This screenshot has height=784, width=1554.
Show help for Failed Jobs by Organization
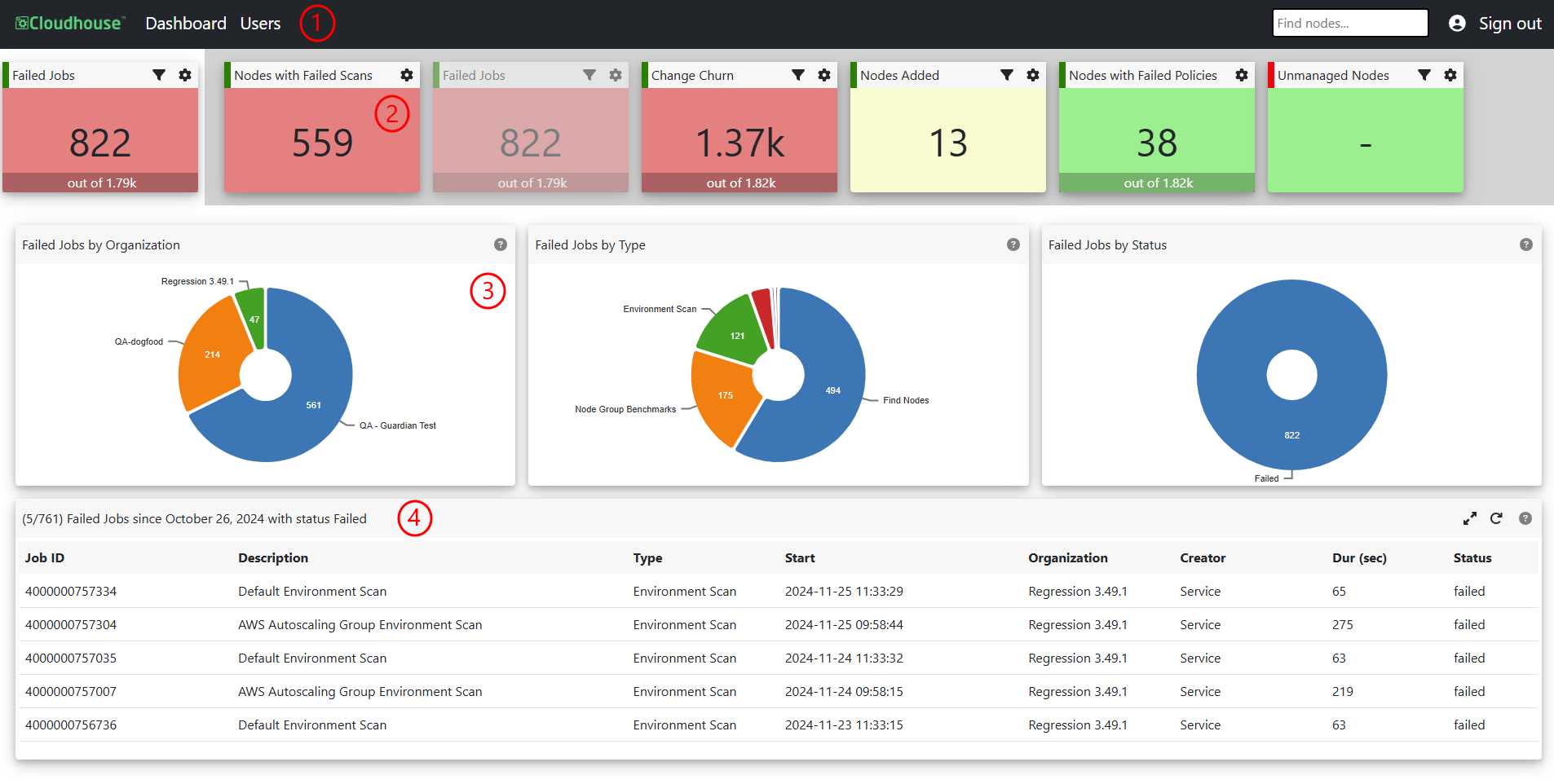click(x=501, y=244)
